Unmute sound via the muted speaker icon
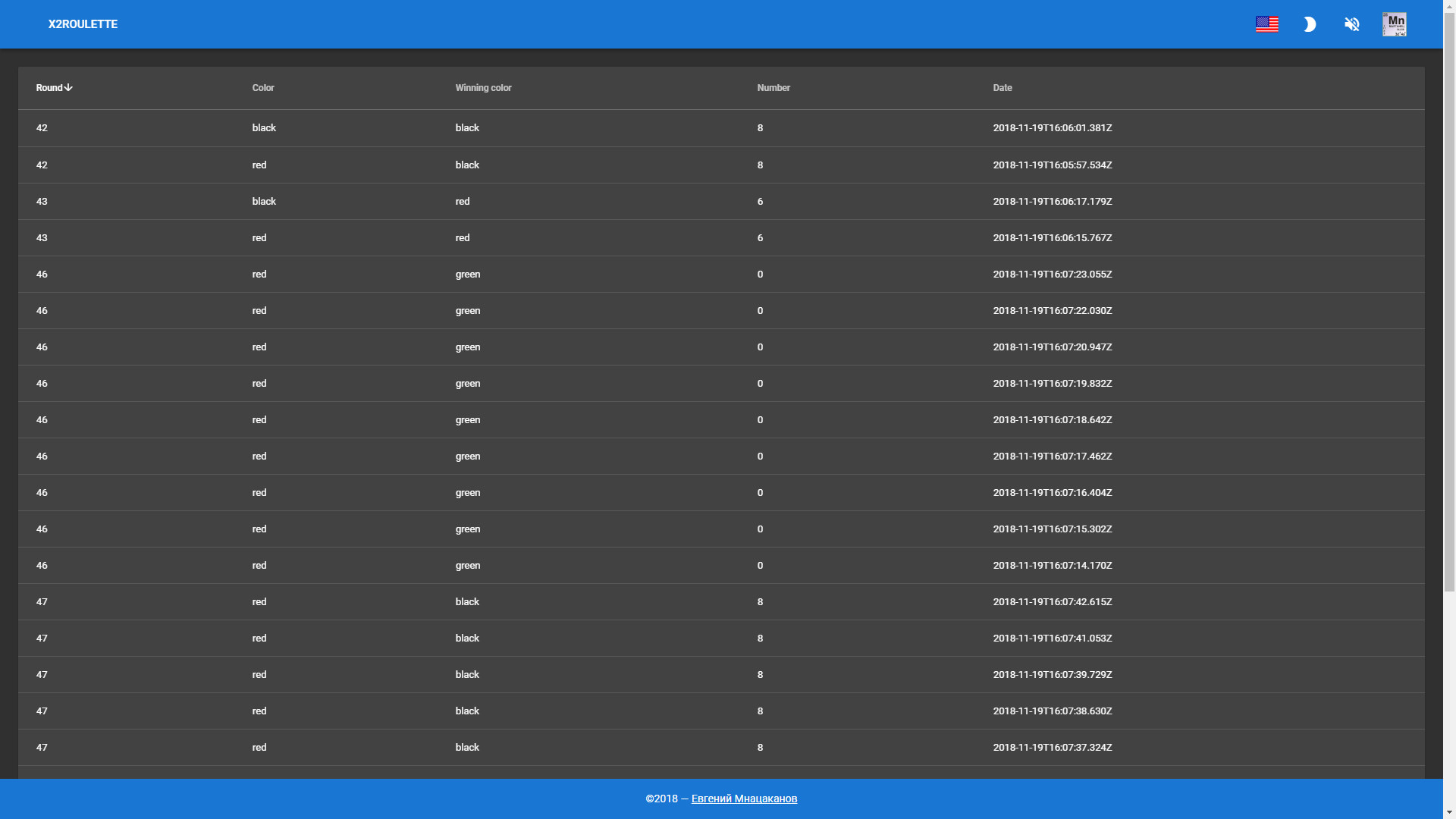Viewport: 1456px width, 819px height. click(1351, 24)
